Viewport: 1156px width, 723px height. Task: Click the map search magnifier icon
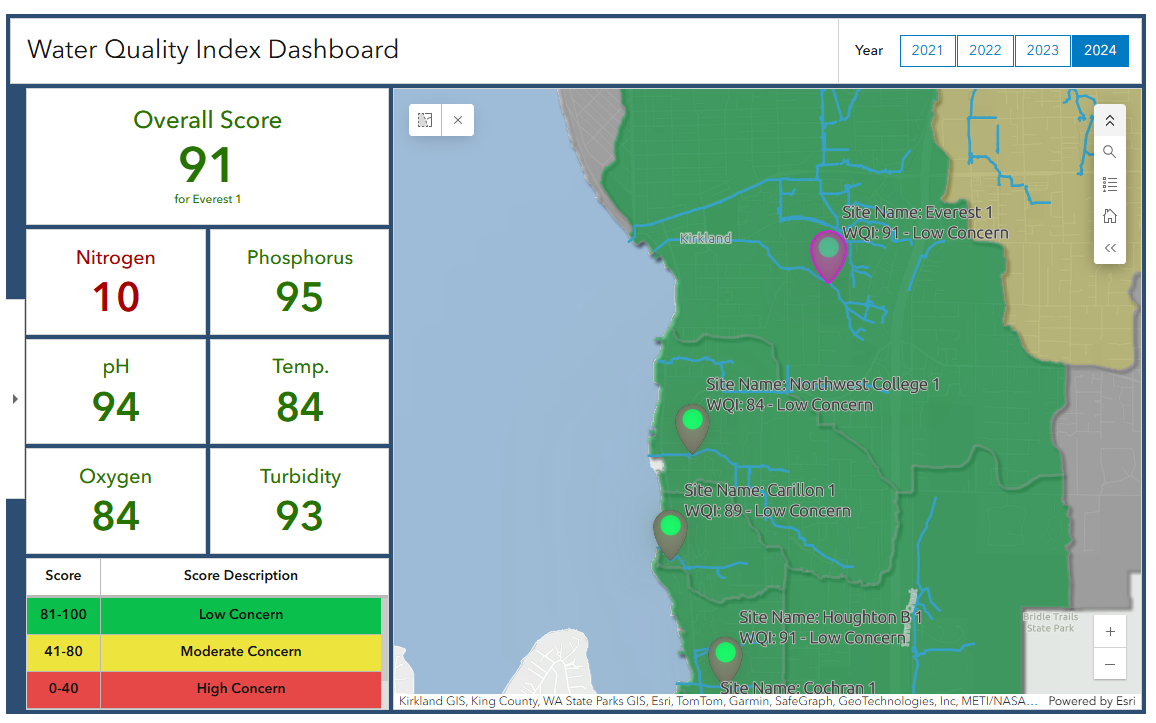[1109, 152]
